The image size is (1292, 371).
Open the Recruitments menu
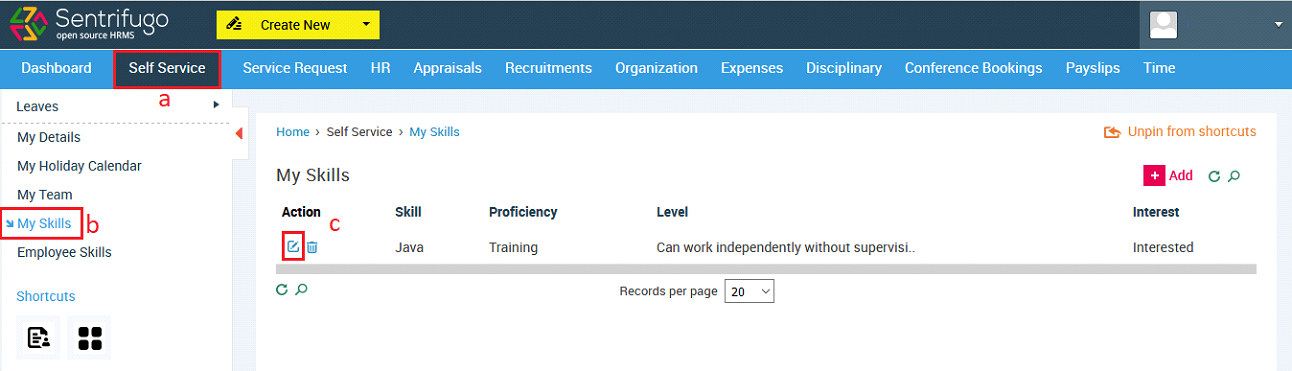(548, 68)
